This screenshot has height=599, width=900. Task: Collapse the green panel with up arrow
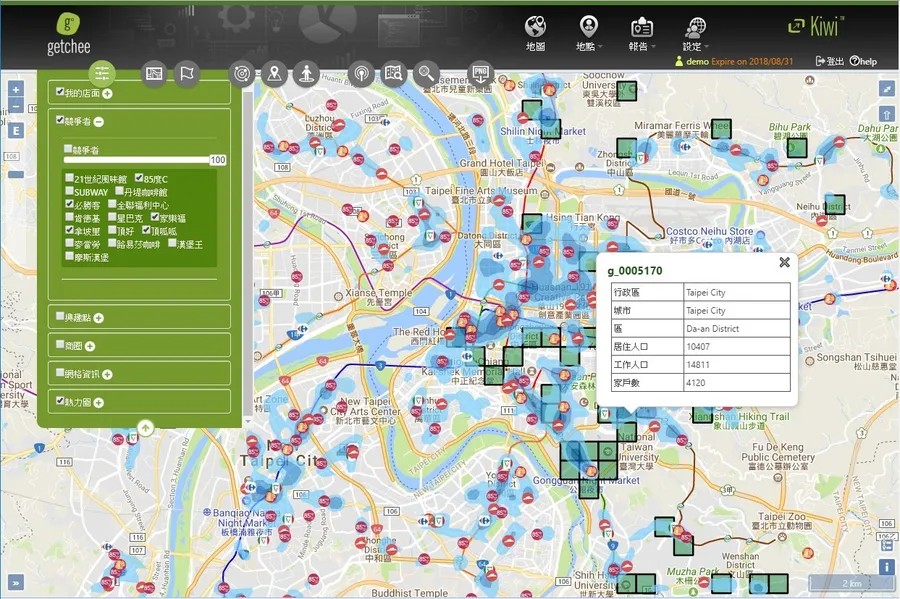tap(146, 427)
